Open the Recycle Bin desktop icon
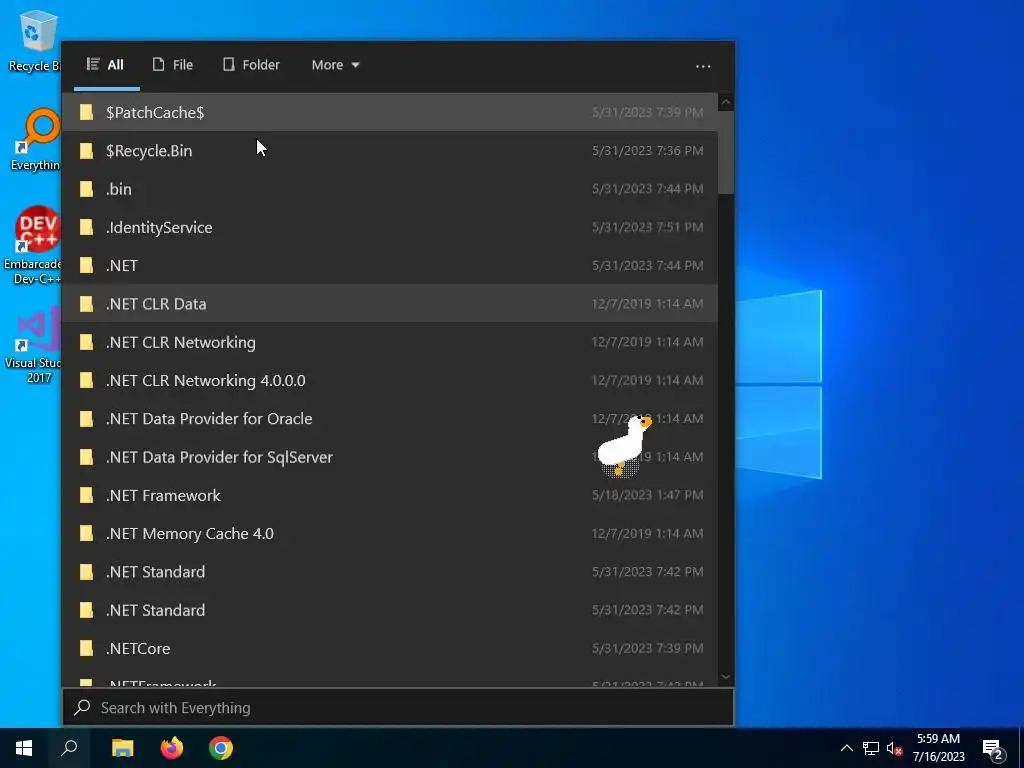 coord(35,40)
